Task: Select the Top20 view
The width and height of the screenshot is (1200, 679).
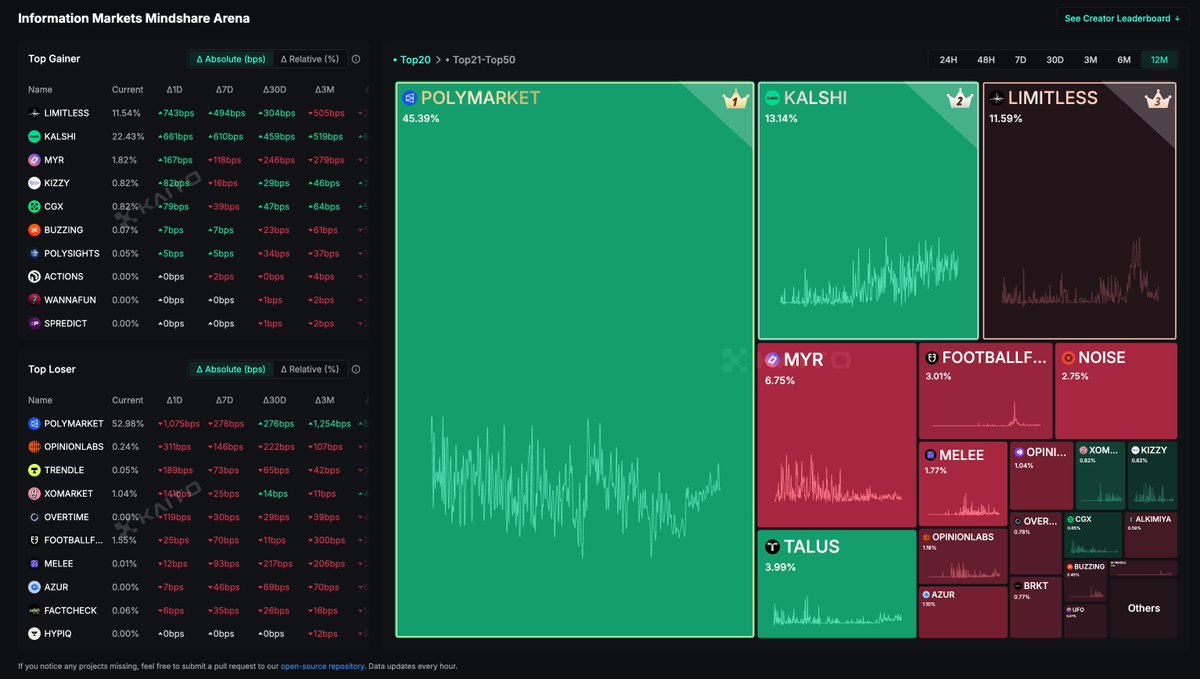Action: click(x=414, y=60)
